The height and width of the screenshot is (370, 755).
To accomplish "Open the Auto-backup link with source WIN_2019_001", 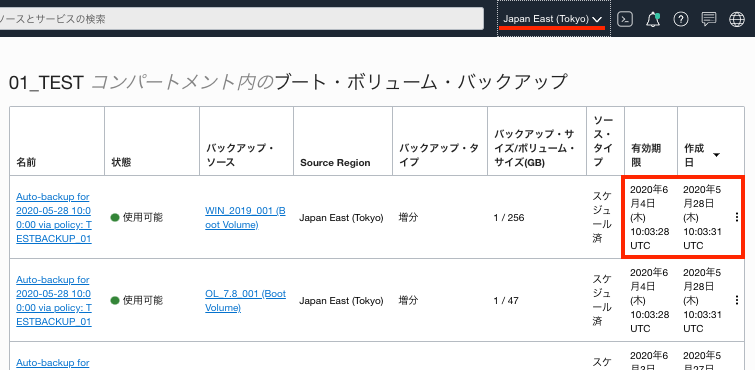I will point(53,218).
